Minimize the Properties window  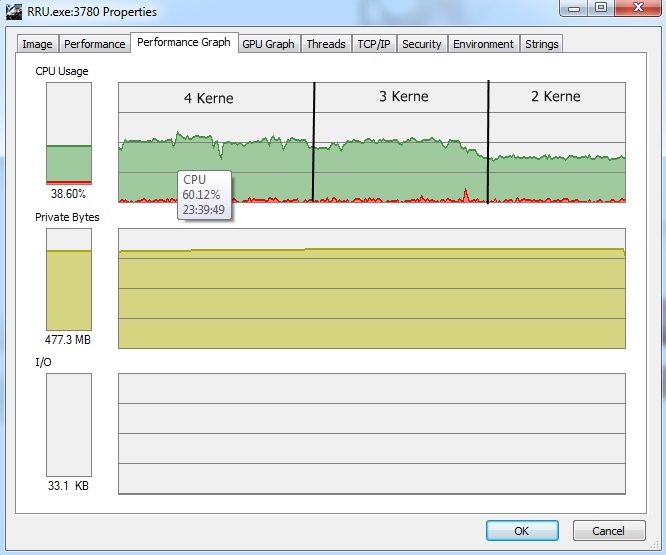point(574,8)
